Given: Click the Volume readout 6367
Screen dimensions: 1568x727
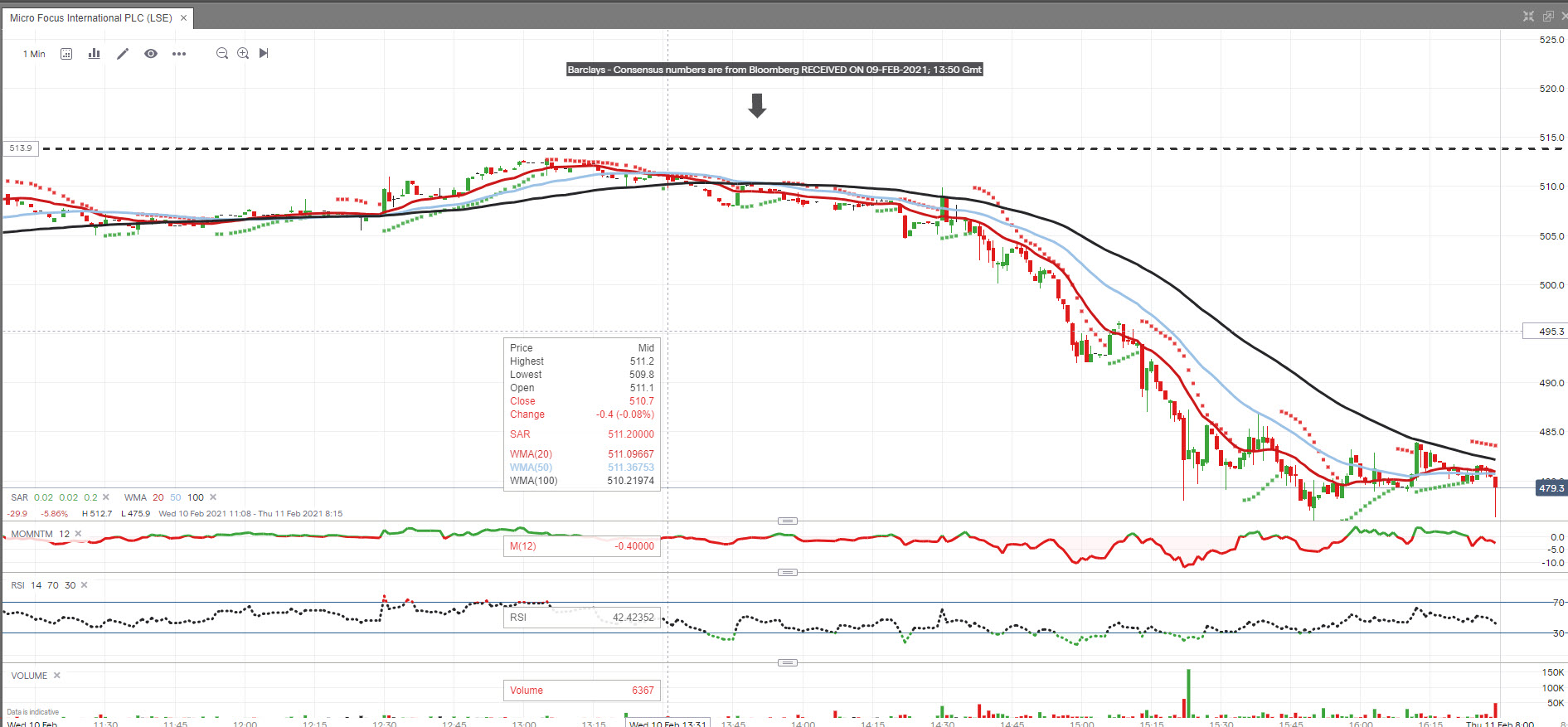Looking at the screenshot, I should click(x=582, y=691).
